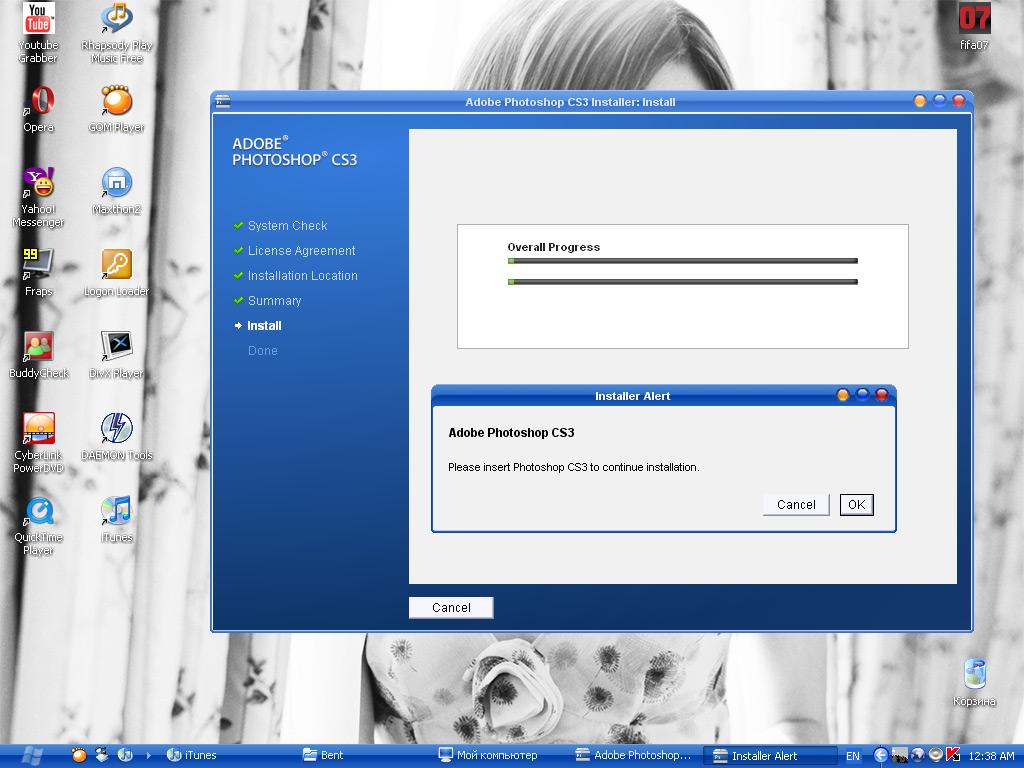Screen dimensions: 1024x768
Task: Expand the quick launch arrow in taskbar
Action: [148, 756]
